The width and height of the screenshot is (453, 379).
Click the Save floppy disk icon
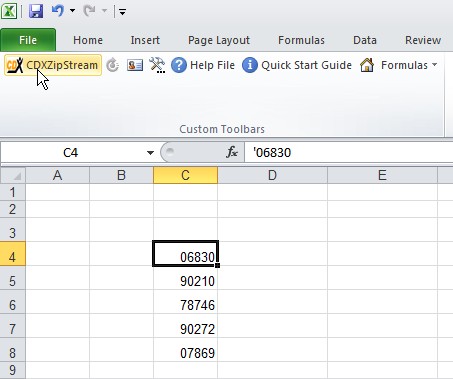click(36, 11)
